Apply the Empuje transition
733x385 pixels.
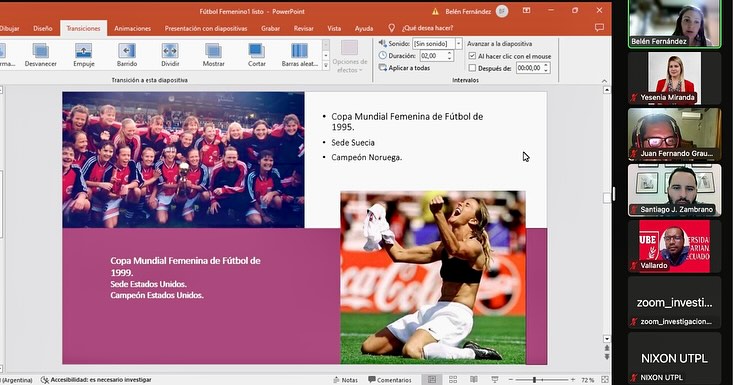(84, 55)
